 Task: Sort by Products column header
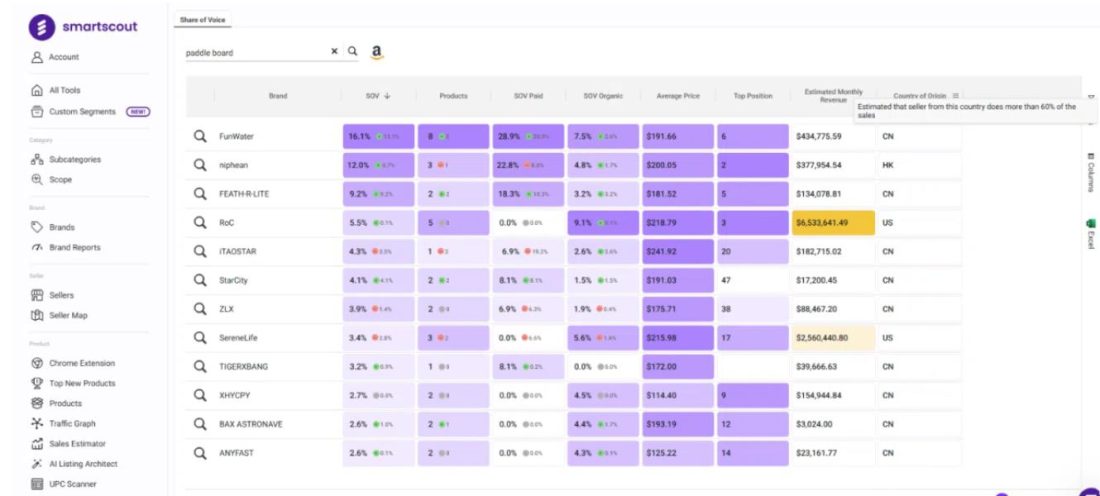pyautogui.click(x=453, y=96)
